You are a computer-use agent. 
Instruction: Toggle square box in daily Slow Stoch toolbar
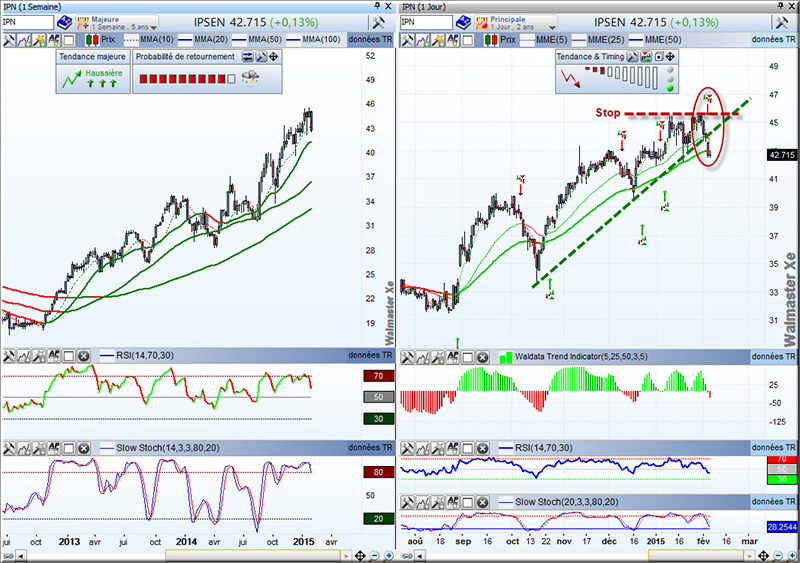pos(467,502)
